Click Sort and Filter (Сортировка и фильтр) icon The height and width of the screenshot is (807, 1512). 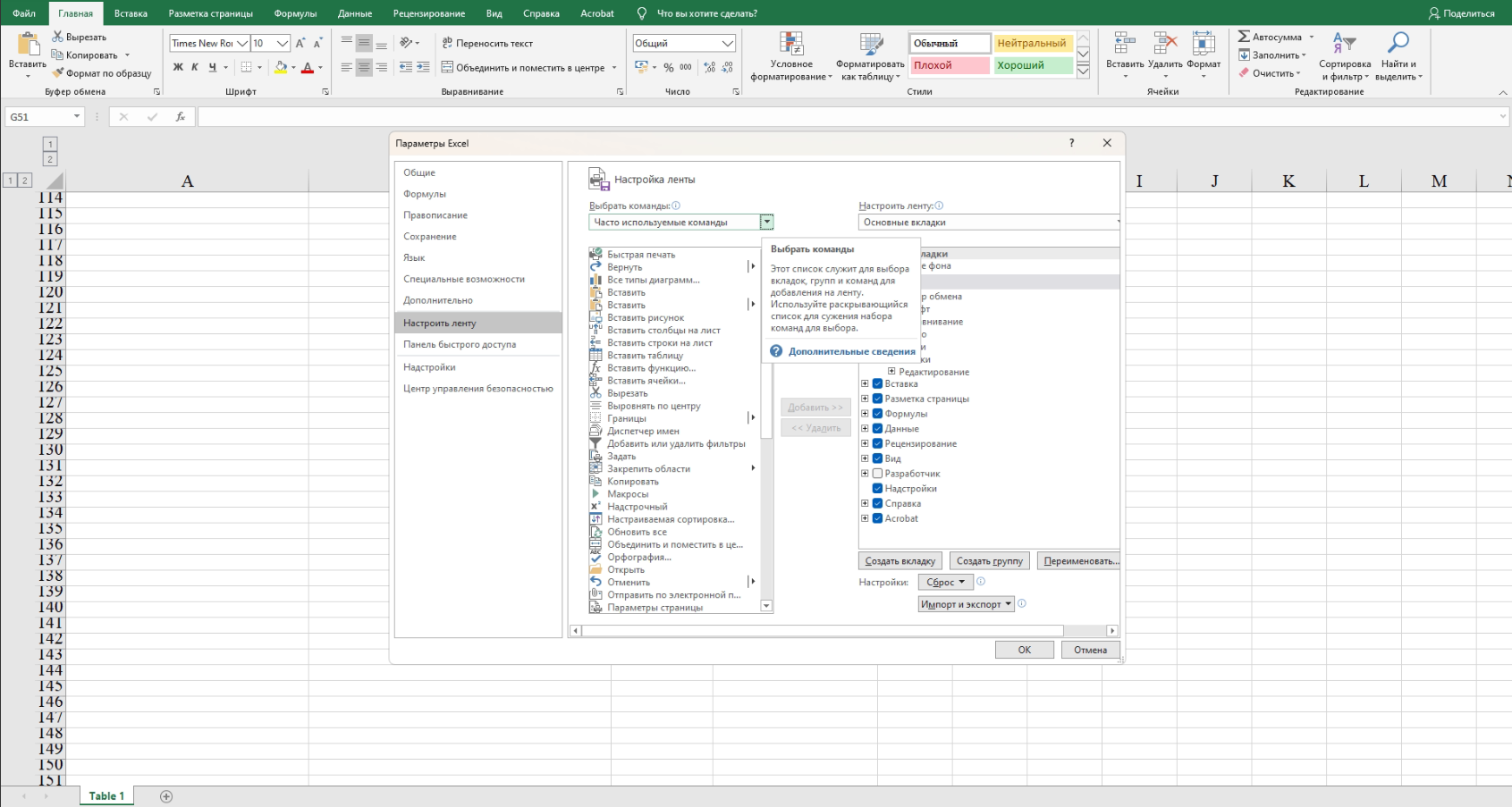click(x=1344, y=43)
